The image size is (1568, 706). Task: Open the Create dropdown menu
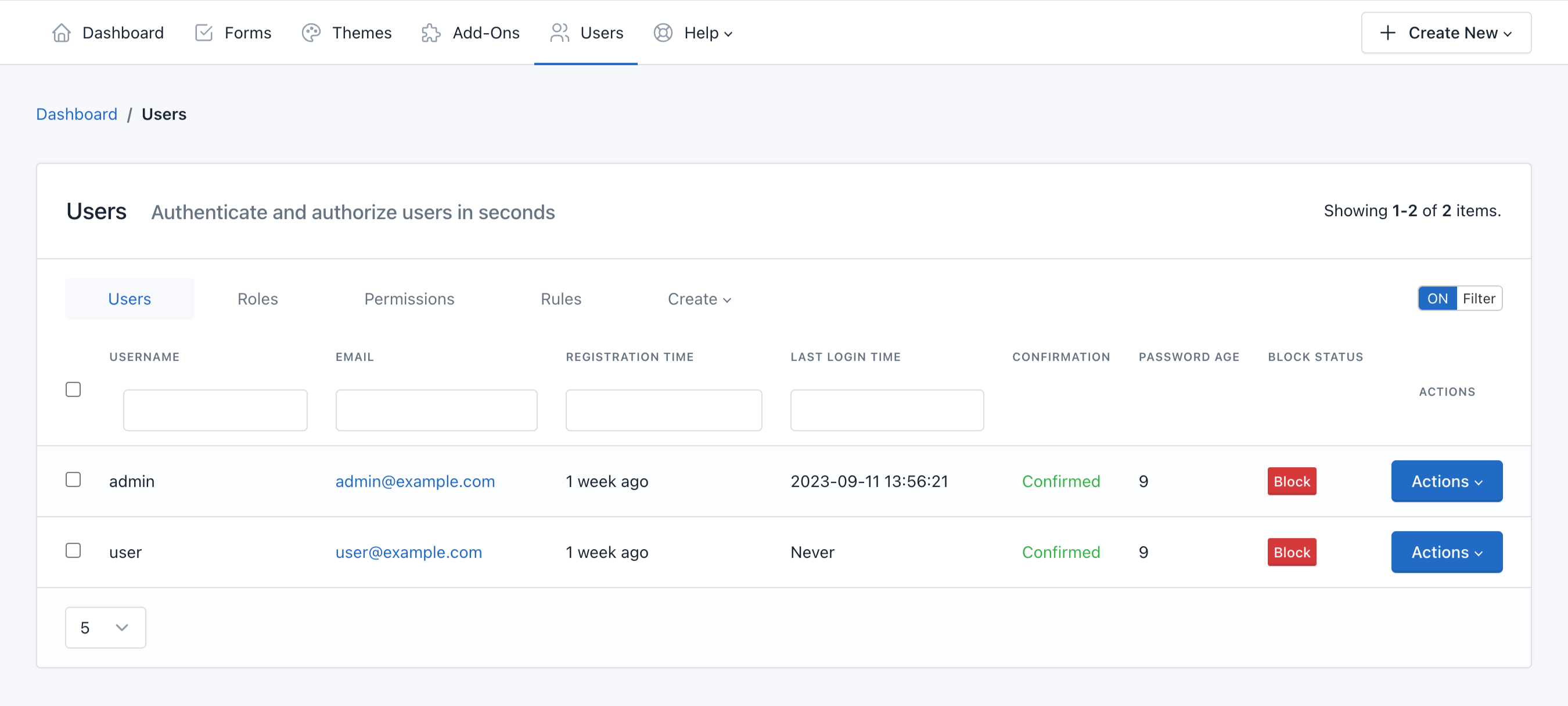tap(699, 299)
